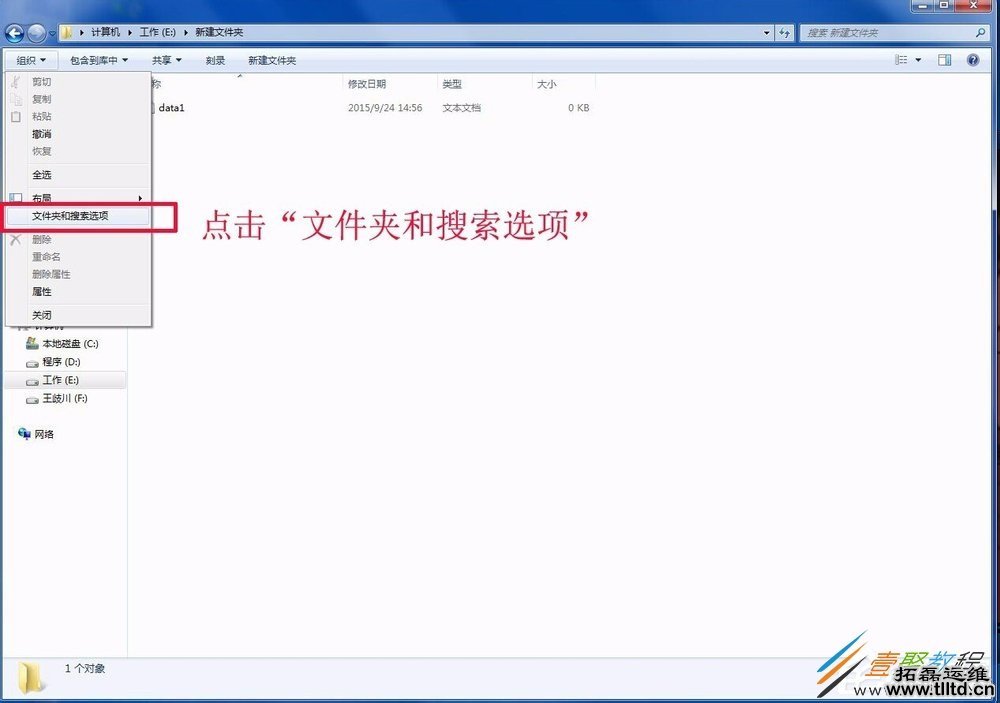Click the 刻录 toolbar button
Image resolution: width=1000 pixels, height=703 pixels.
[214, 59]
